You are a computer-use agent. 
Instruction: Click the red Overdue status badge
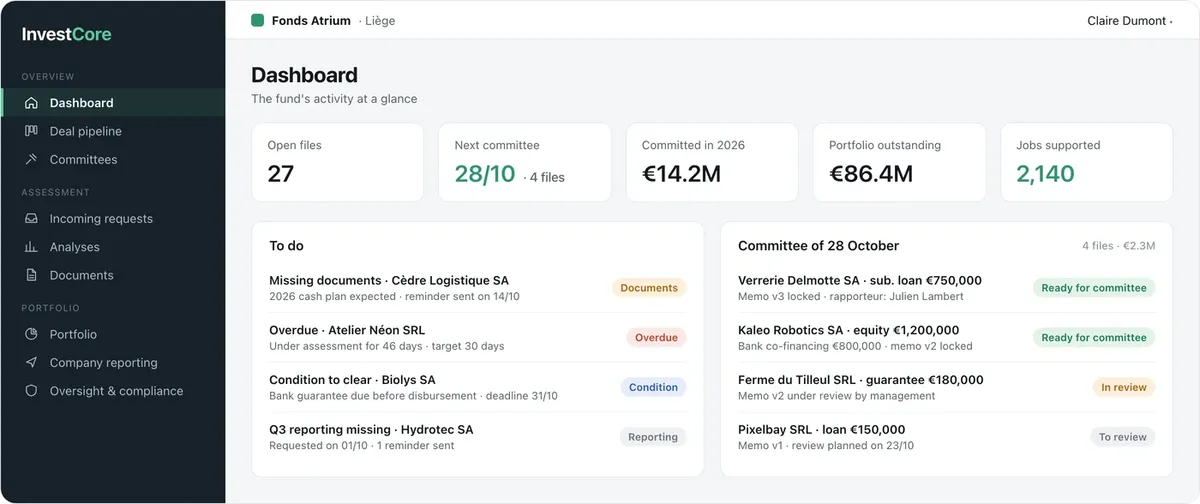click(656, 338)
